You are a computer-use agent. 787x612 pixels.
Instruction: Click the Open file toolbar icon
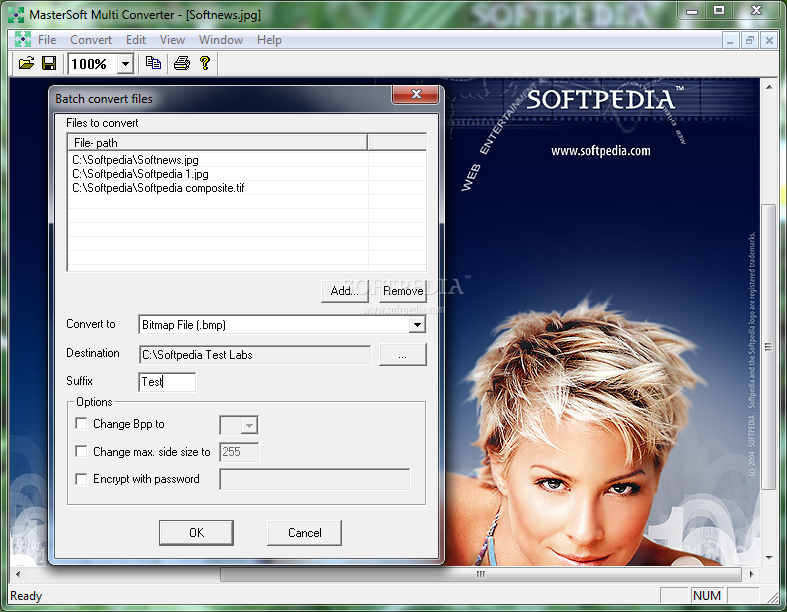point(26,63)
